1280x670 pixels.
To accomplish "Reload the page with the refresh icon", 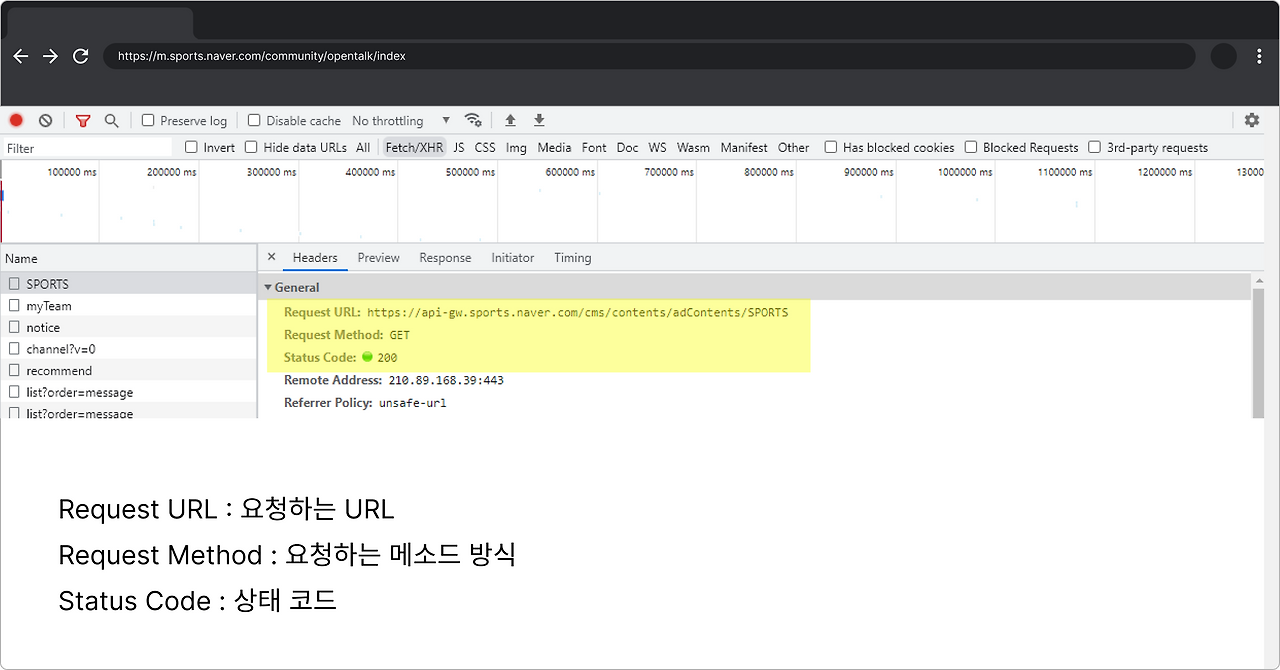I will click(81, 56).
